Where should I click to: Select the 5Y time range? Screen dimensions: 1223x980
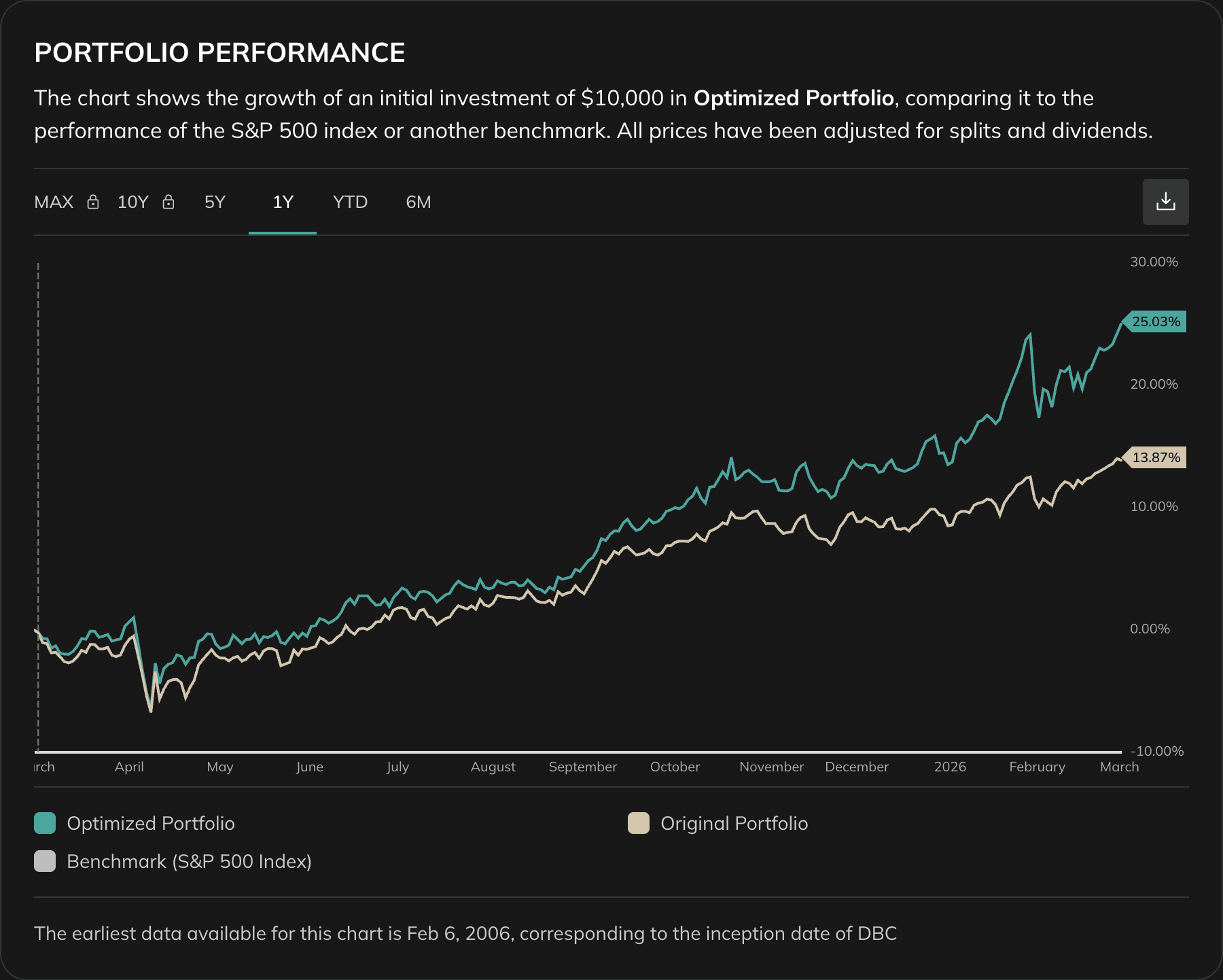(214, 202)
